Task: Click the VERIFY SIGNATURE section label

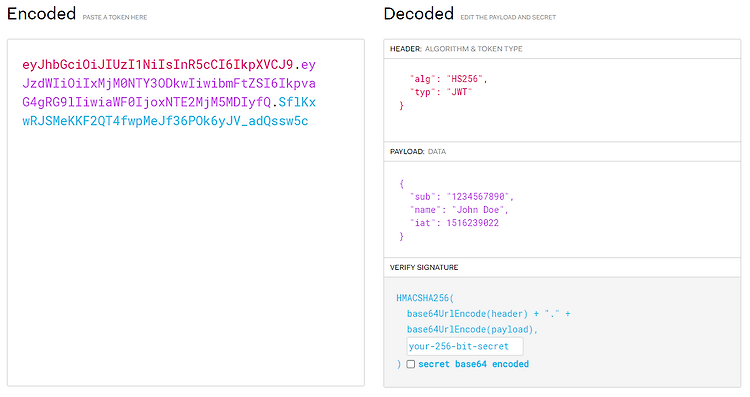Action: [x=424, y=267]
